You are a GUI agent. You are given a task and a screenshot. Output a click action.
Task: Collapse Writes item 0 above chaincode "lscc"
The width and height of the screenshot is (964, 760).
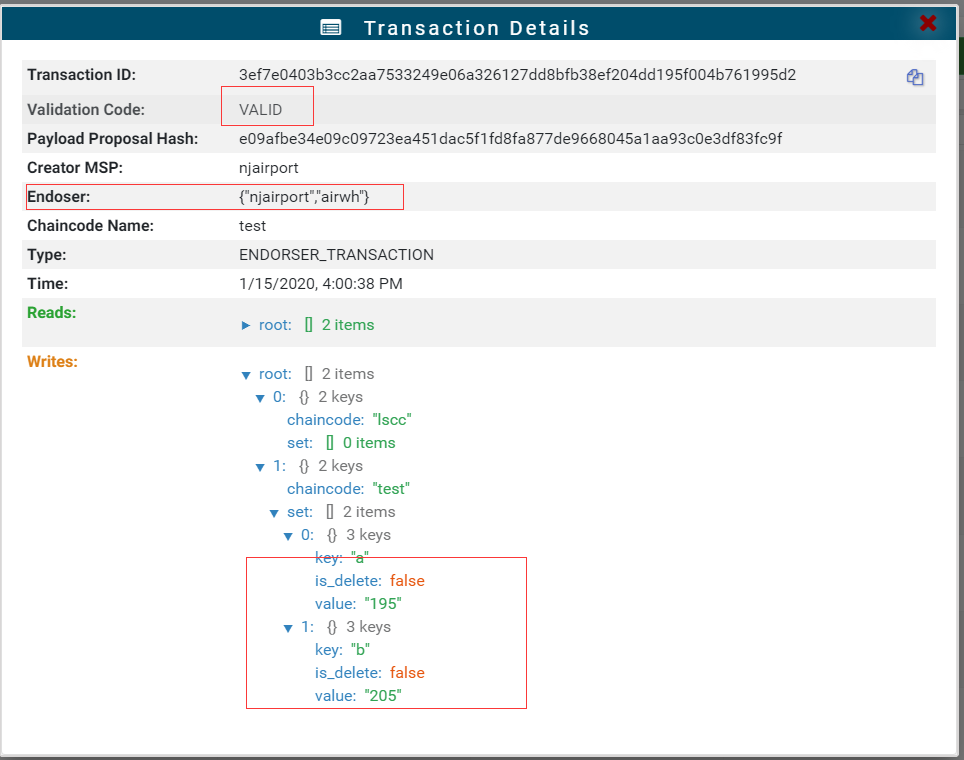point(261,398)
